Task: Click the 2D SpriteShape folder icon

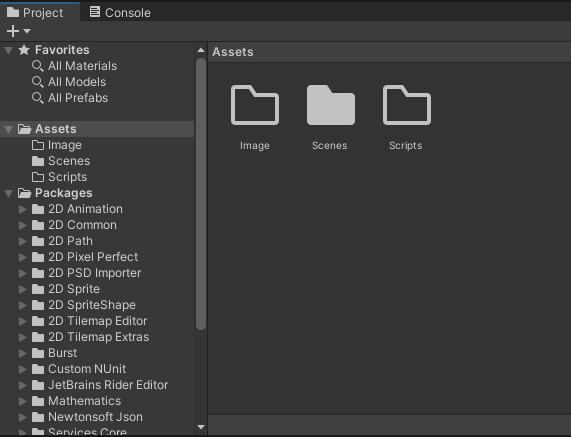Action: point(38,305)
